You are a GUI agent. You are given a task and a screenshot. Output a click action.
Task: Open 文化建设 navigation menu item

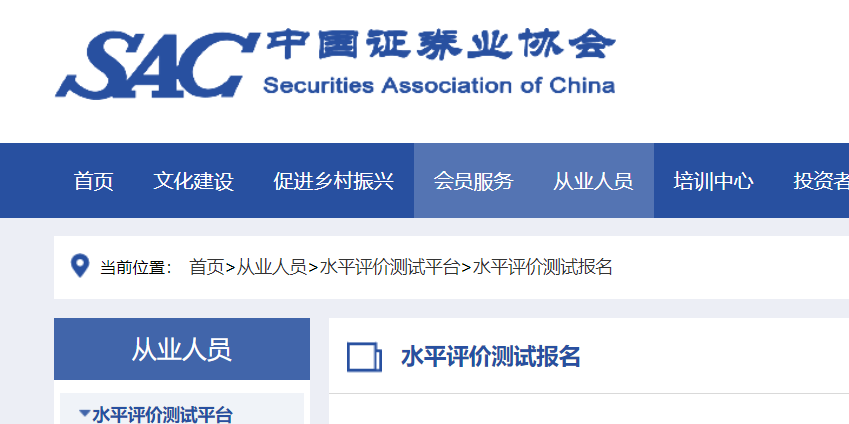pos(193,181)
